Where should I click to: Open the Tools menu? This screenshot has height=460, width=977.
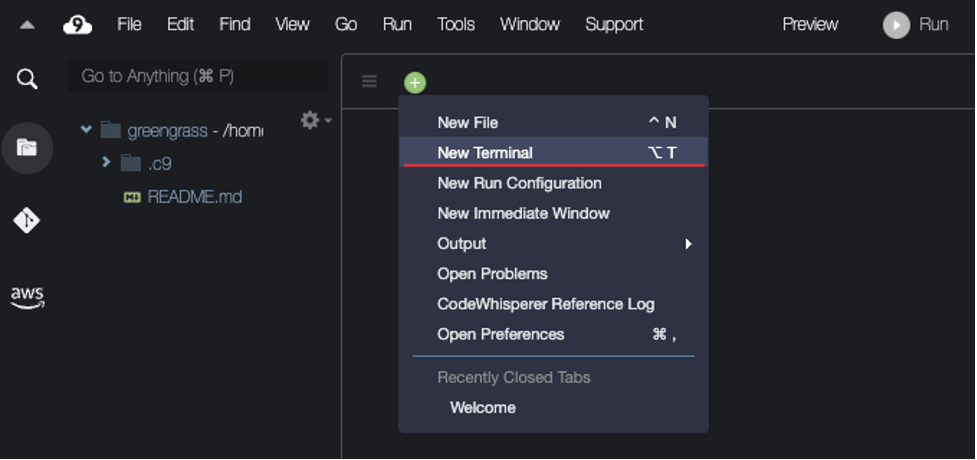[x=455, y=24]
